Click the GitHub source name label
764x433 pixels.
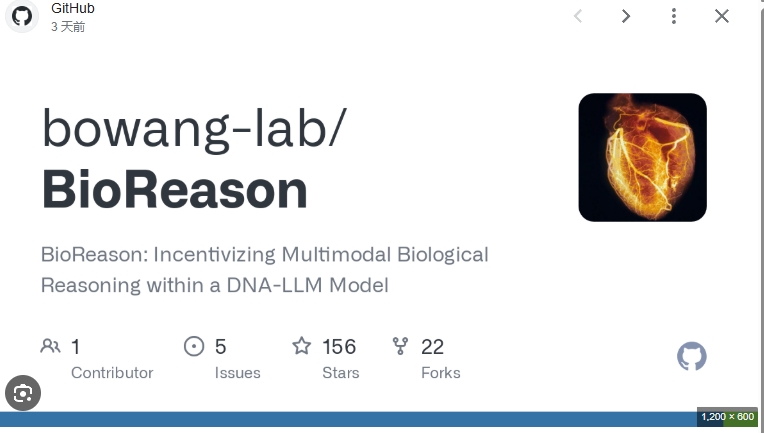pyautogui.click(x=73, y=8)
